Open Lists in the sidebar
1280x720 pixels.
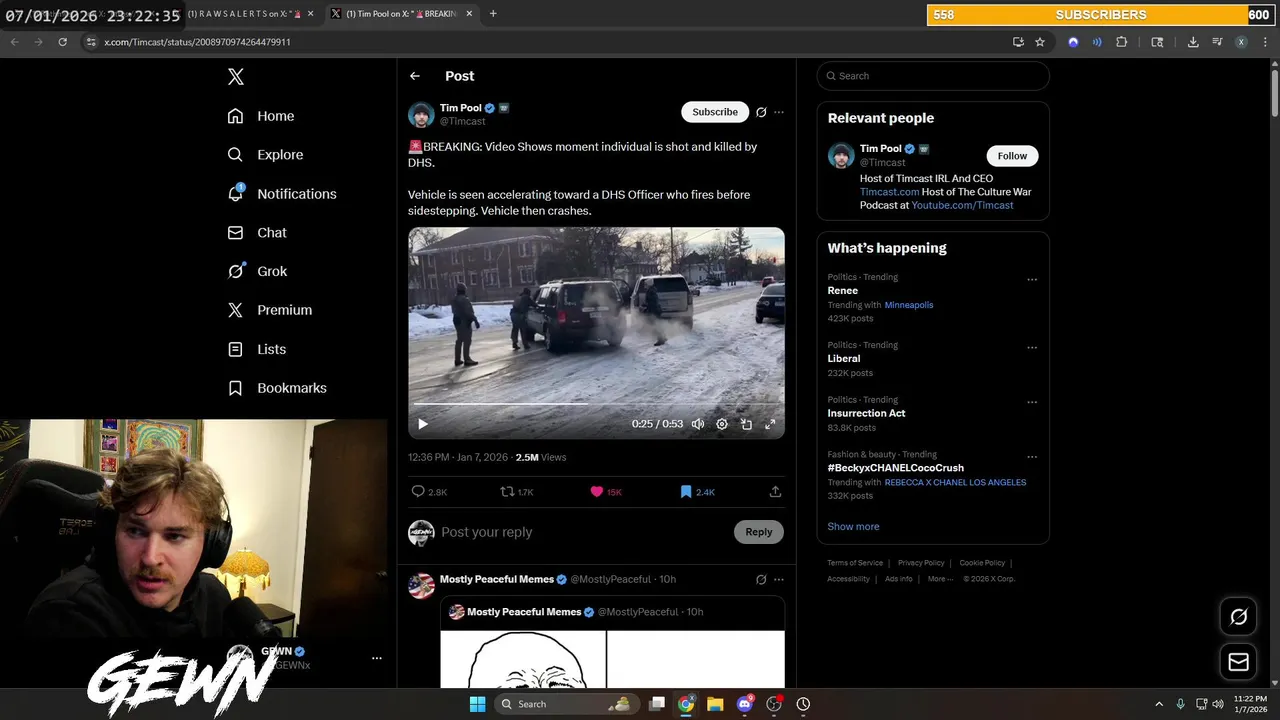click(x=257, y=349)
